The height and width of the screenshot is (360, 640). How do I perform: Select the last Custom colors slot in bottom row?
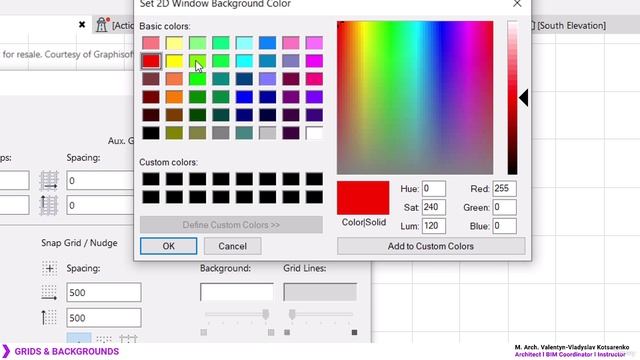pos(314,197)
